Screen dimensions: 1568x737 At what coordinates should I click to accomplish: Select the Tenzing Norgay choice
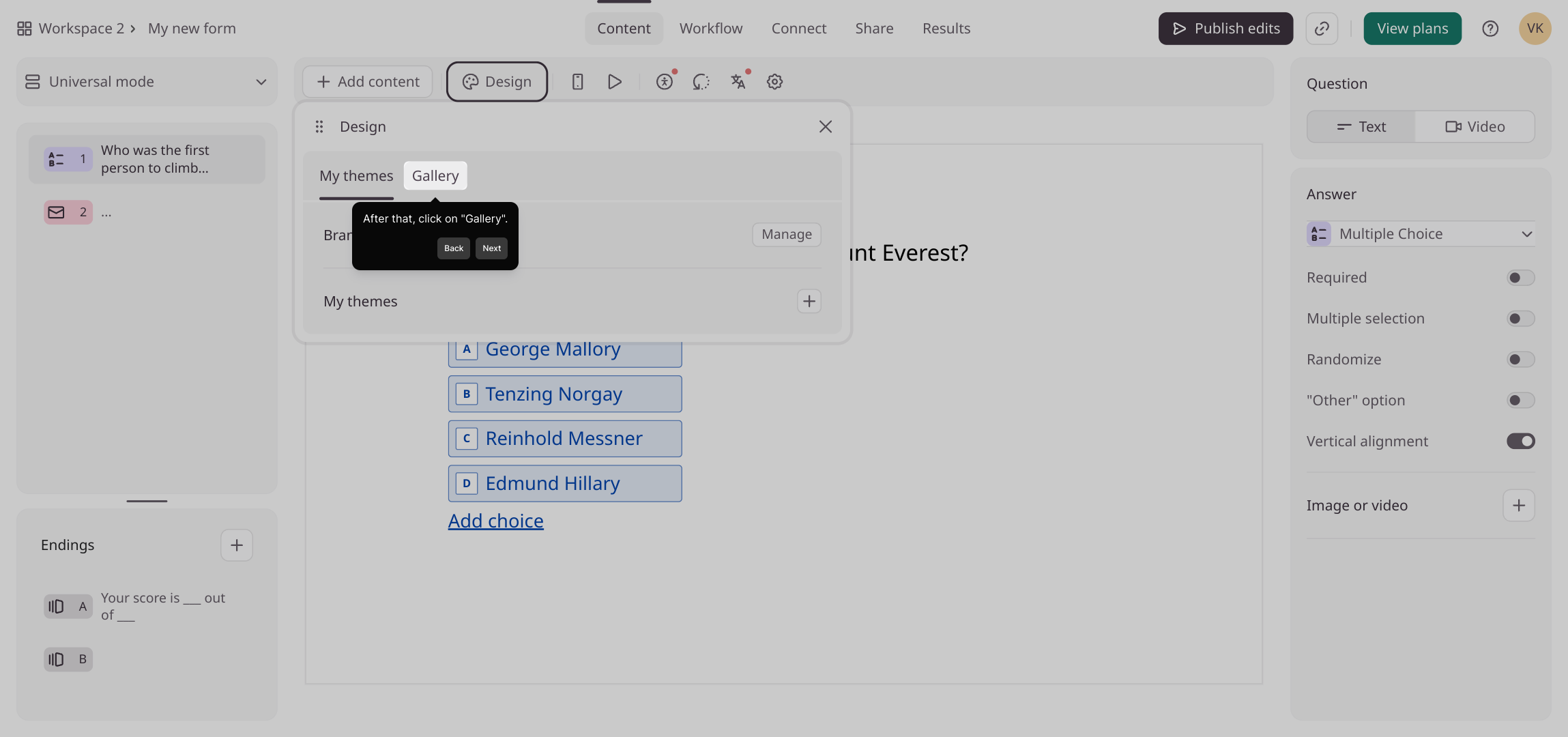(565, 394)
